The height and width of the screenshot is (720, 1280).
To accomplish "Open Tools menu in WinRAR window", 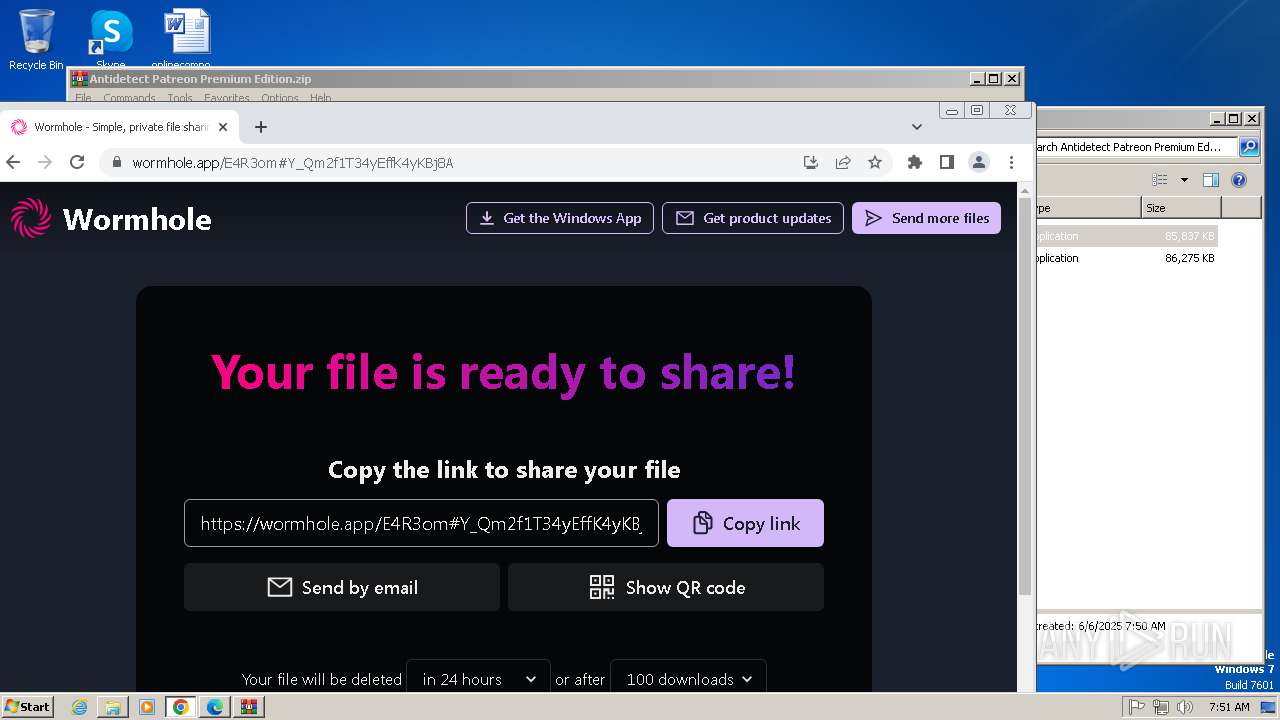I will click(180, 98).
